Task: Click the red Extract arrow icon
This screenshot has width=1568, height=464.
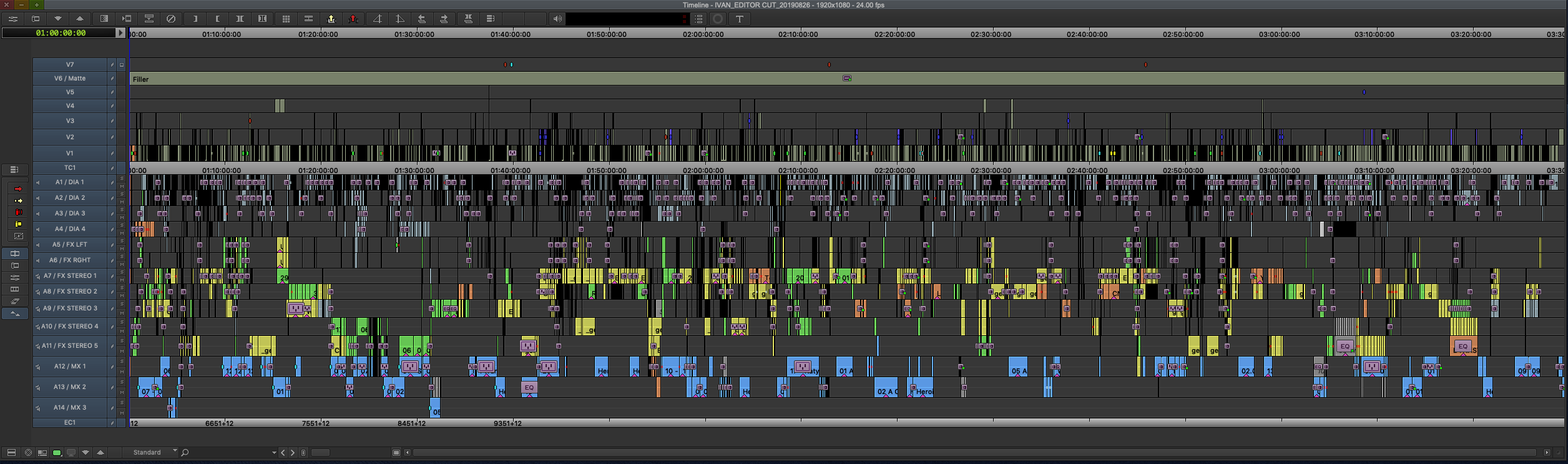Action: [x=353, y=19]
